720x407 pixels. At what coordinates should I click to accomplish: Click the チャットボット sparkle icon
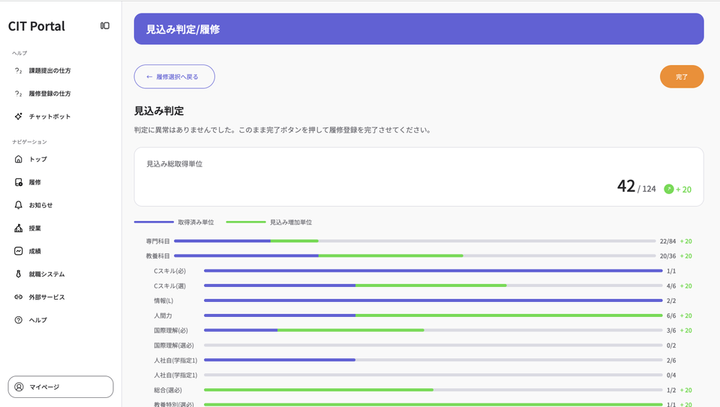(x=18, y=116)
